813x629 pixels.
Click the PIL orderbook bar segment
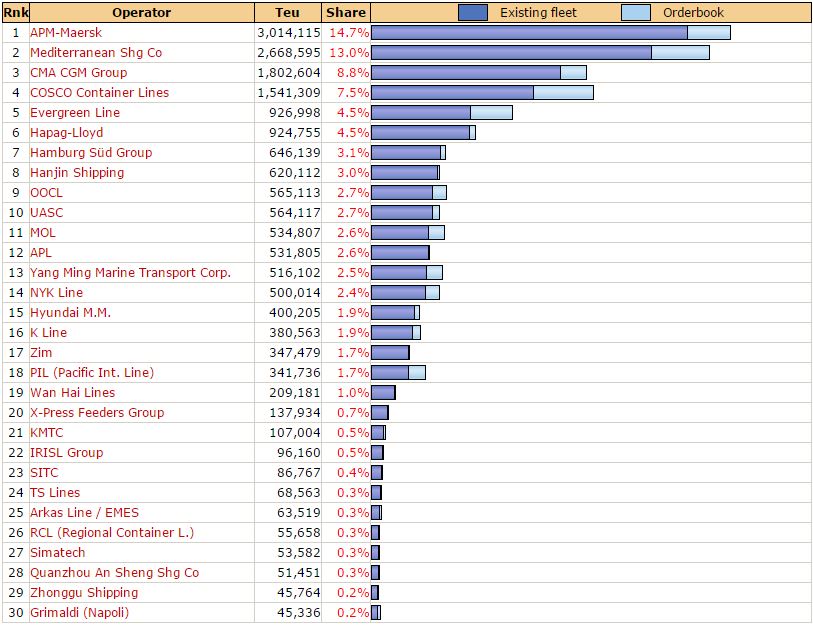pyautogui.click(x=417, y=373)
